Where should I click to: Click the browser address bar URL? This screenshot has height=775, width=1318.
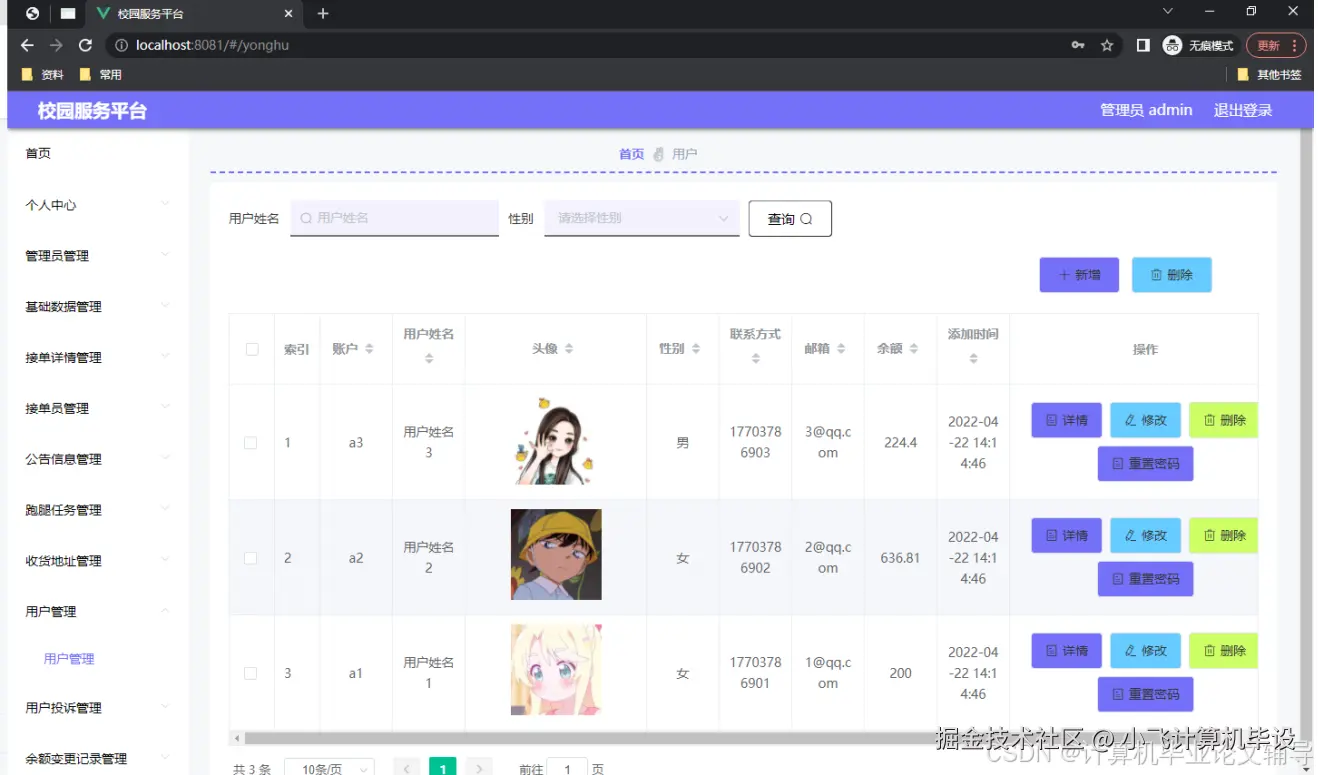[213, 45]
